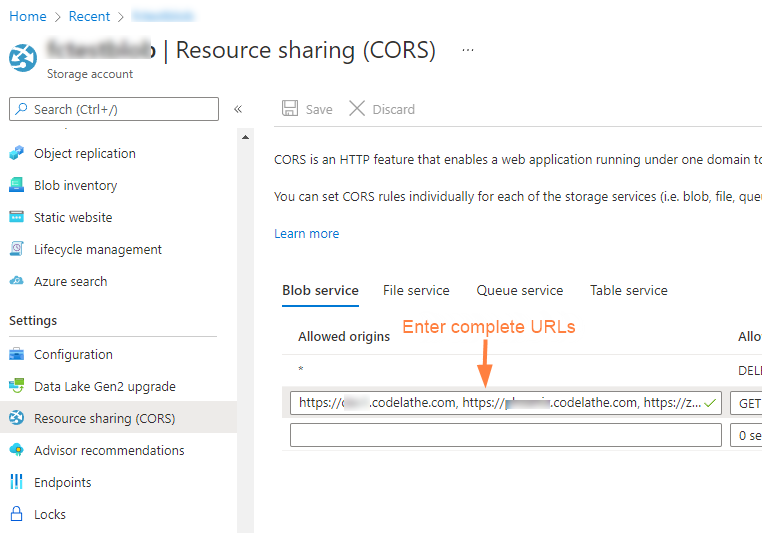Click the Azure search cloud icon
This screenshot has width=762, height=533.
click(16, 282)
